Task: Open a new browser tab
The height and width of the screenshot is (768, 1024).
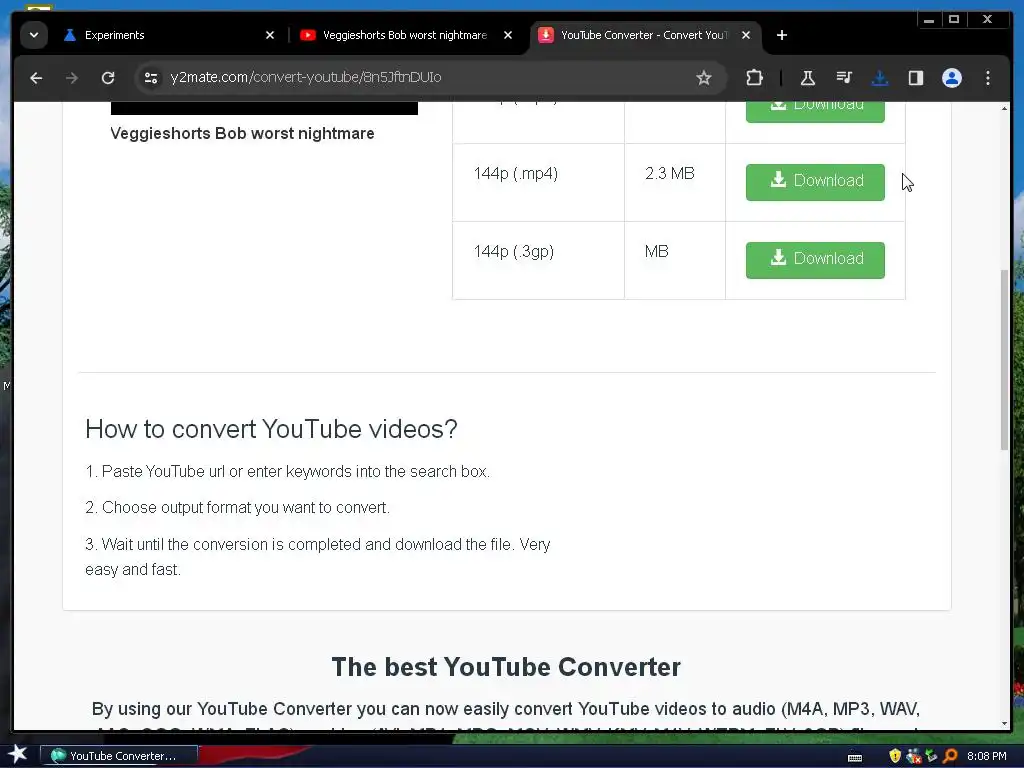Action: pos(782,35)
